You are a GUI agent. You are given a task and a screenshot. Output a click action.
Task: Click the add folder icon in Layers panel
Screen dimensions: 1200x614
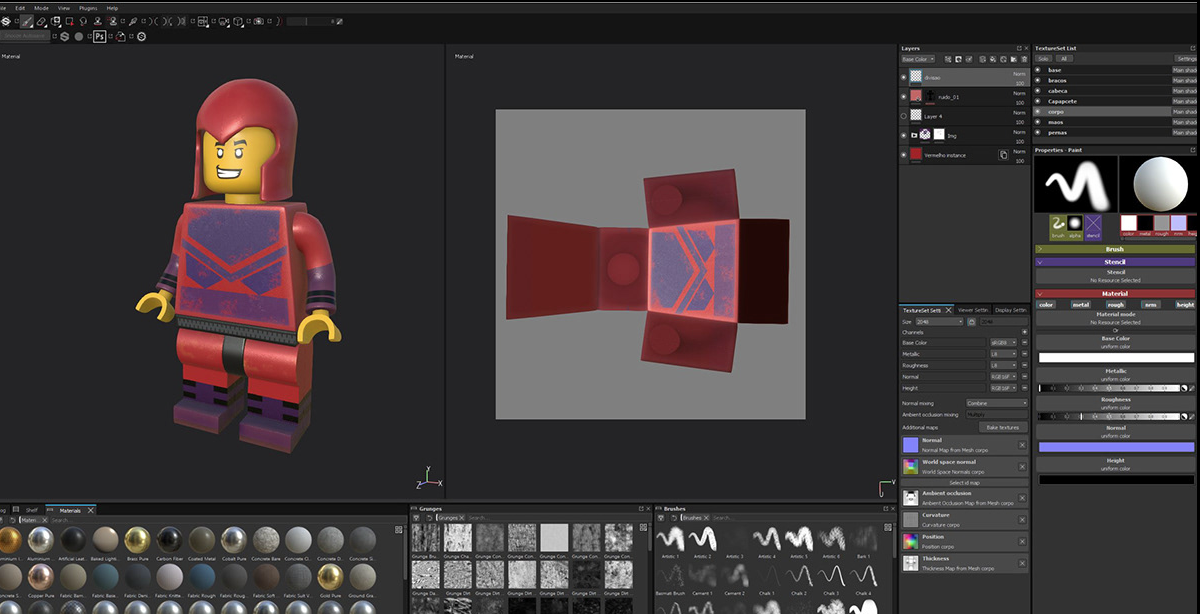pyautogui.click(x=1014, y=59)
